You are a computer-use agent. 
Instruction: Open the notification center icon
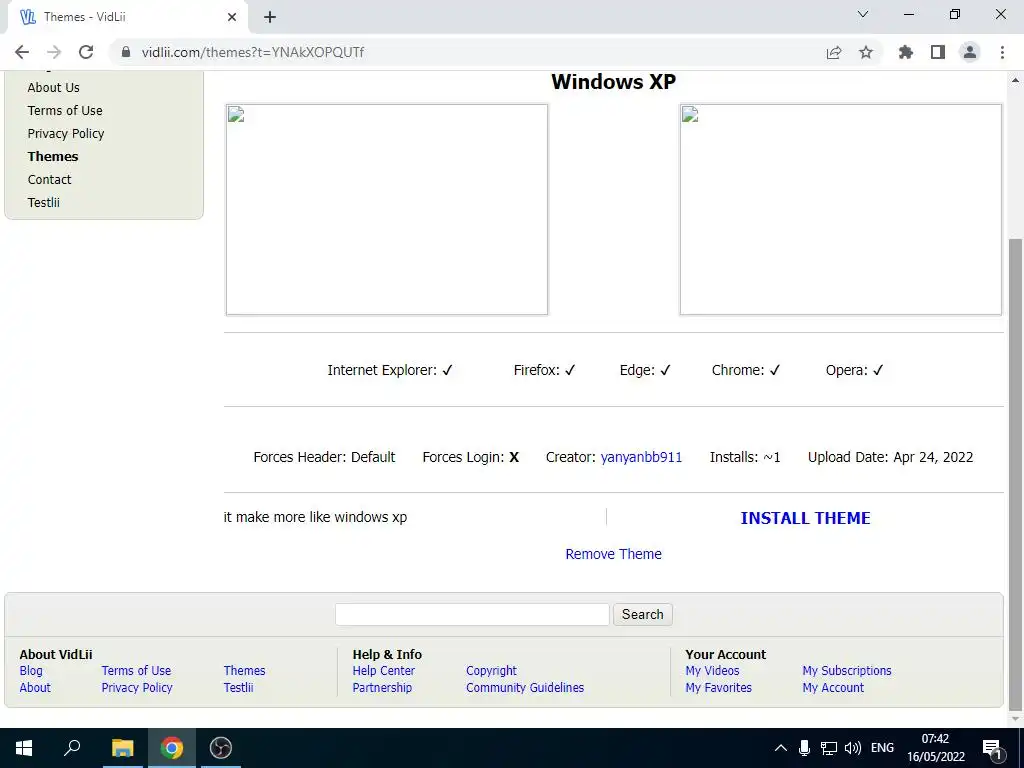[x=991, y=748]
